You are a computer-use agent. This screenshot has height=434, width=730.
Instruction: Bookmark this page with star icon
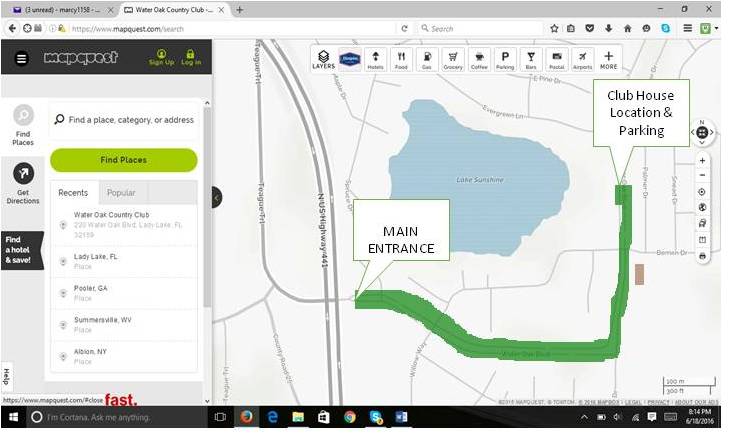click(x=554, y=28)
